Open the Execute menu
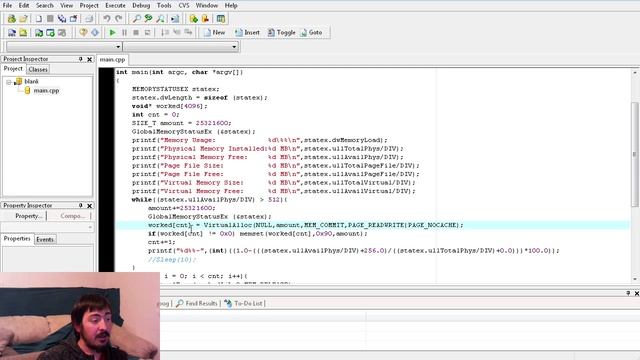 click(116, 5)
